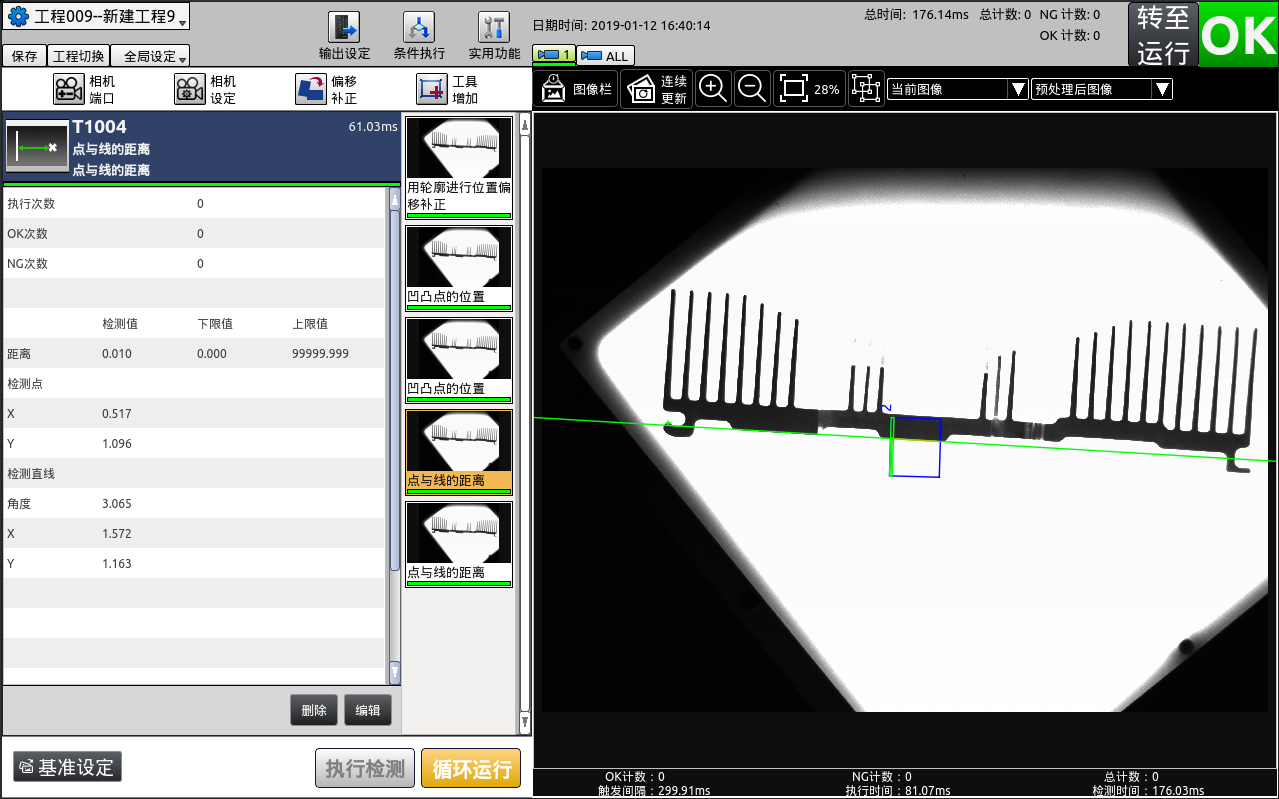Open the 输出设定 output settings icon
Screen dimensions: 1279x799
click(x=344, y=28)
